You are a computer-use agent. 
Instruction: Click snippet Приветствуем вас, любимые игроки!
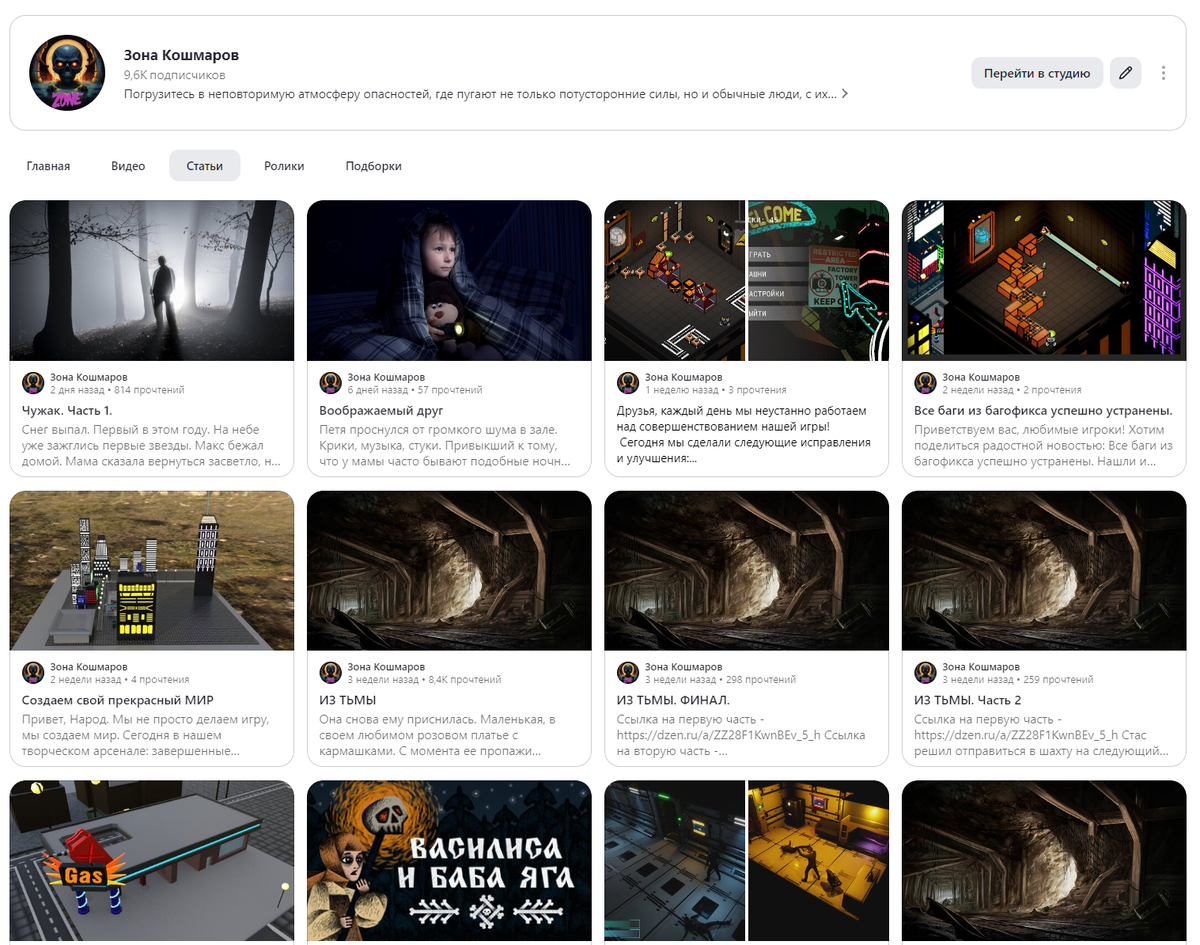pos(1043,446)
